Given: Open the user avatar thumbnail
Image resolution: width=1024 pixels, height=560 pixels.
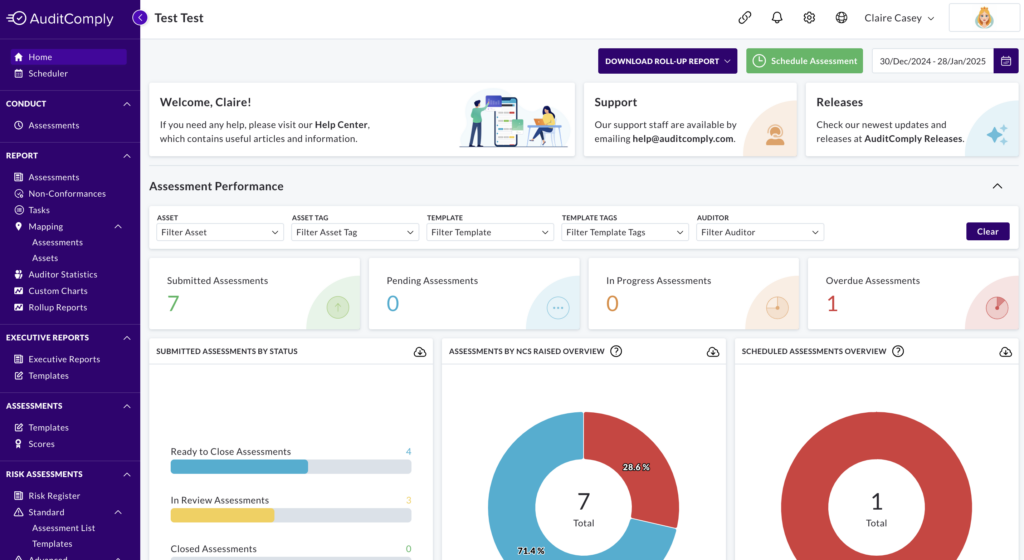Looking at the screenshot, I should (984, 18).
